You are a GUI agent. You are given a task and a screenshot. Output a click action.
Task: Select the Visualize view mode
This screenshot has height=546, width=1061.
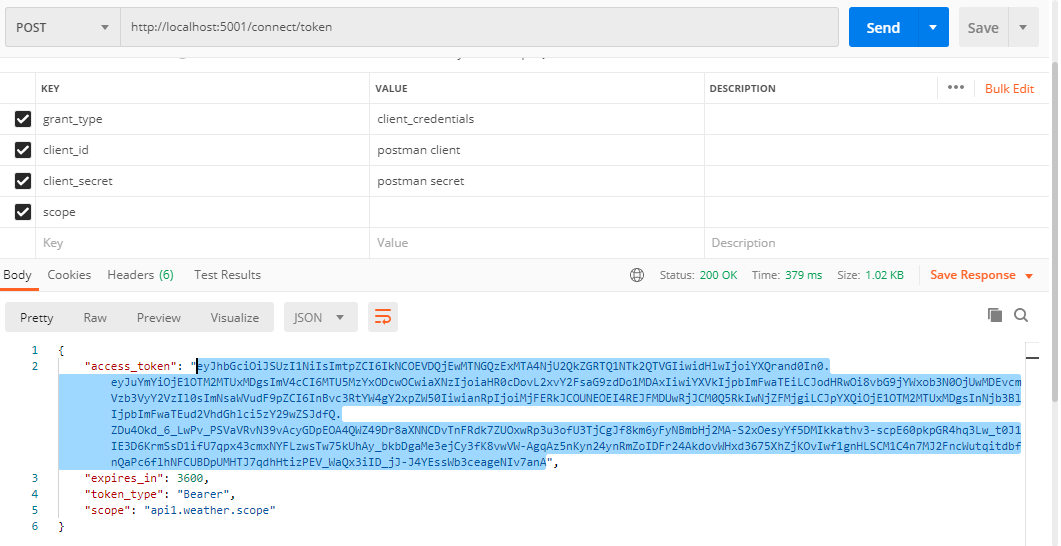(x=235, y=317)
